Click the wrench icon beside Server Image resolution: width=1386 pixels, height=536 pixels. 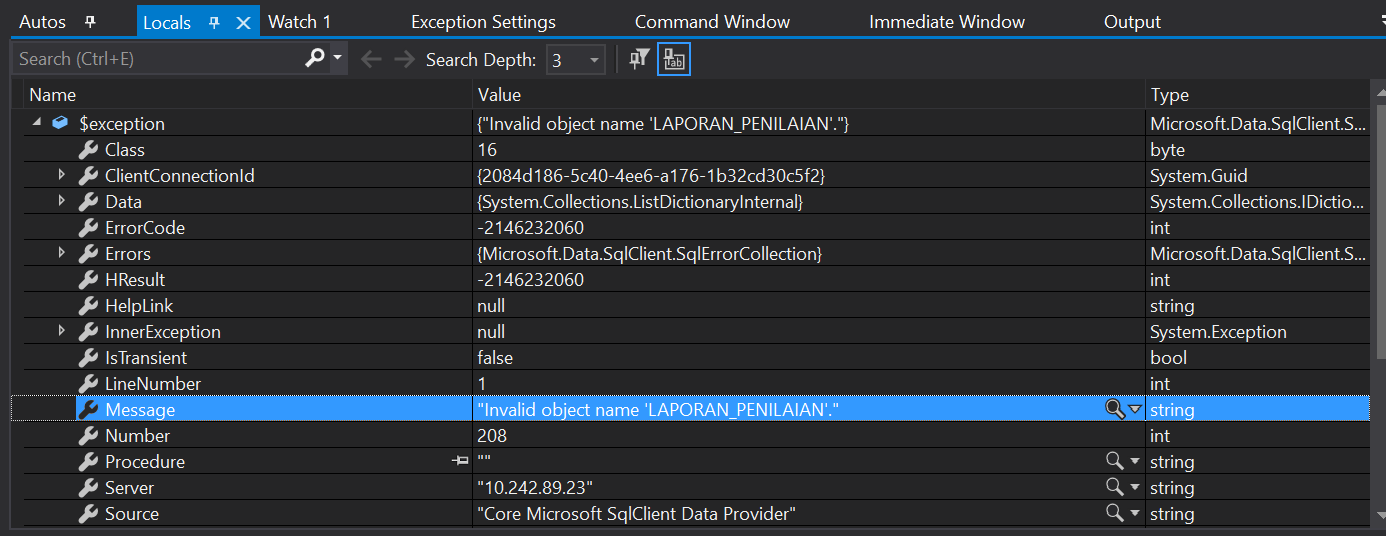[x=88, y=488]
